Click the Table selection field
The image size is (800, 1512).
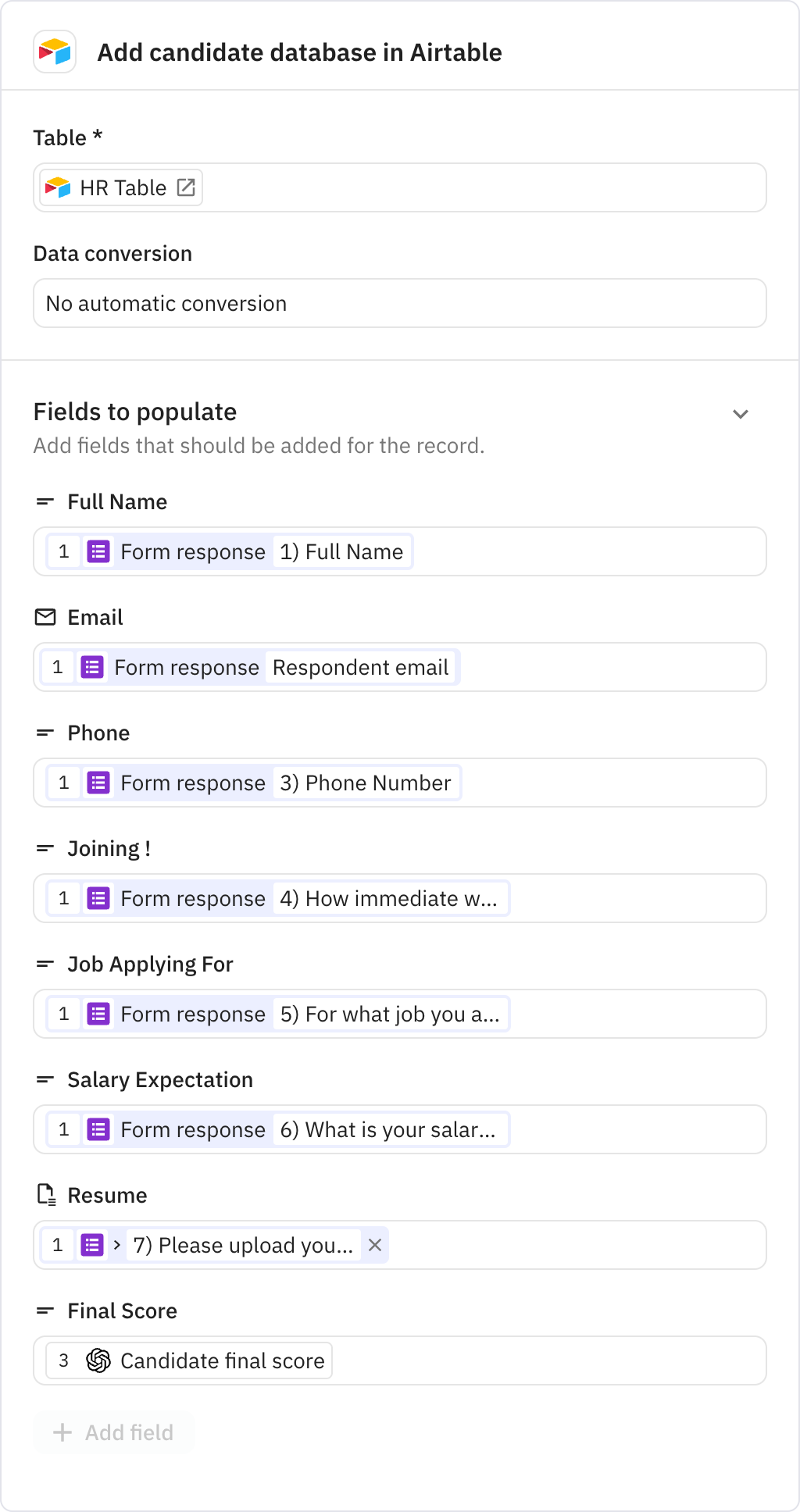coord(400,187)
